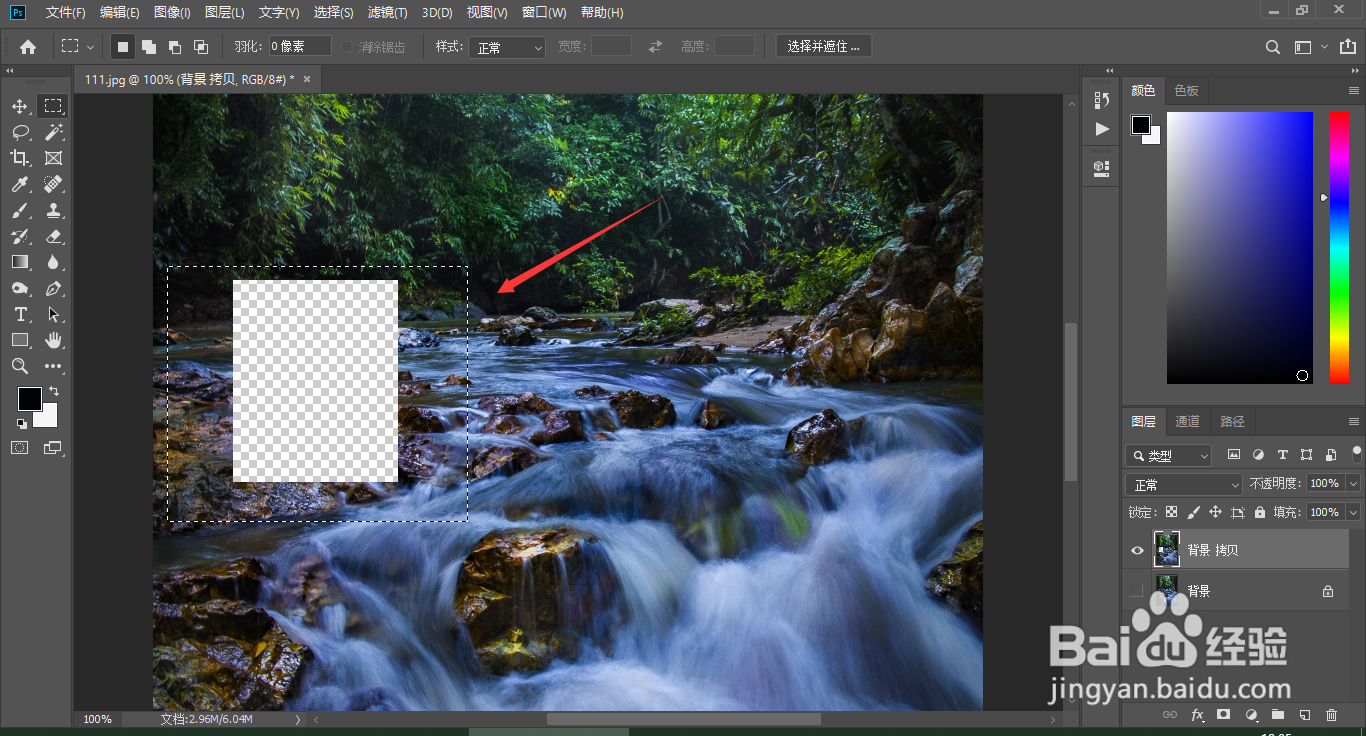Add a layer mask
The image size is (1366, 736).
click(x=1223, y=715)
